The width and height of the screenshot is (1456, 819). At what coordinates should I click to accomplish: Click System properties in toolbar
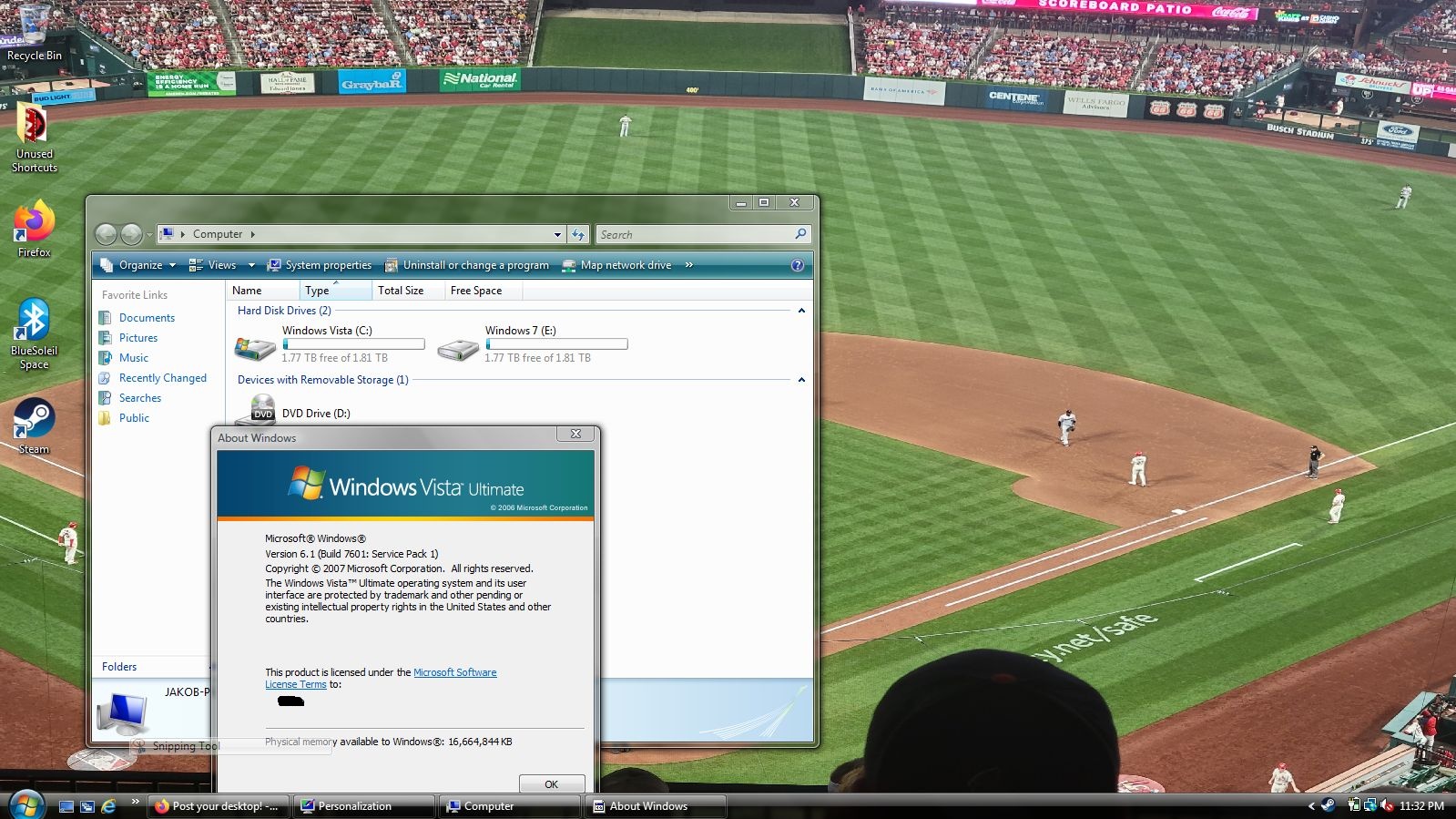tap(320, 265)
